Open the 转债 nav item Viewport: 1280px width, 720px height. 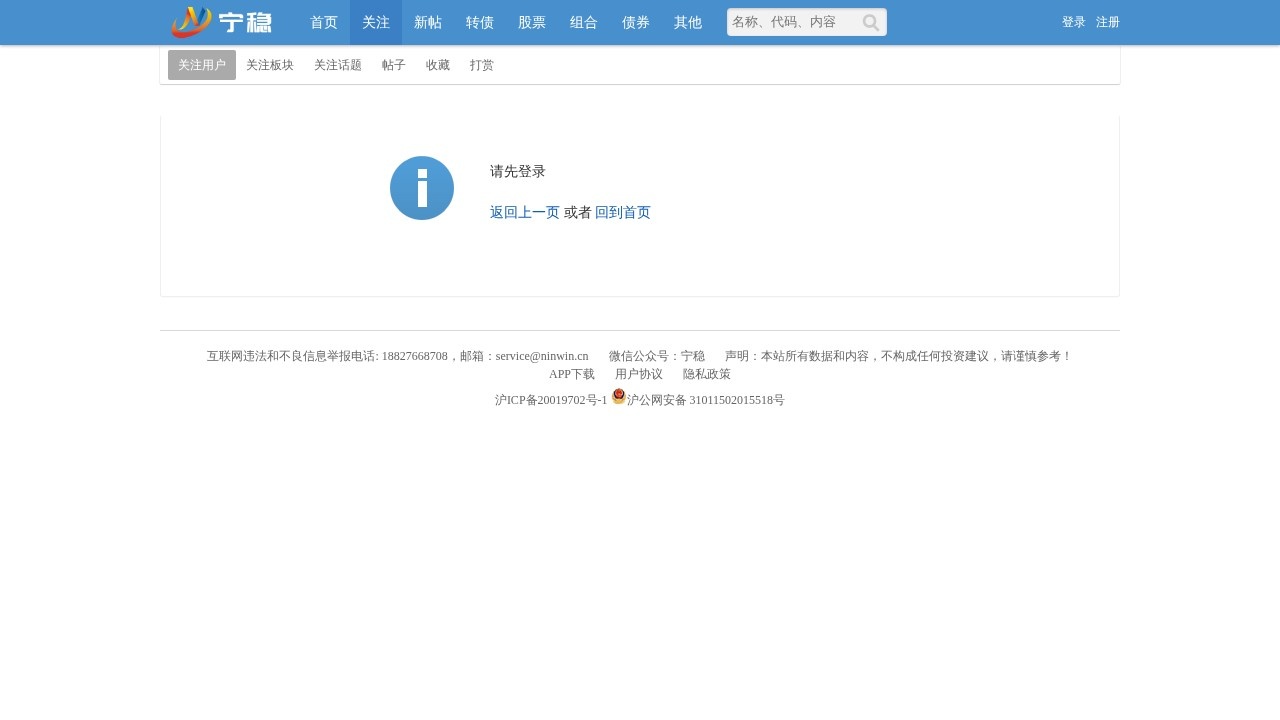(480, 22)
